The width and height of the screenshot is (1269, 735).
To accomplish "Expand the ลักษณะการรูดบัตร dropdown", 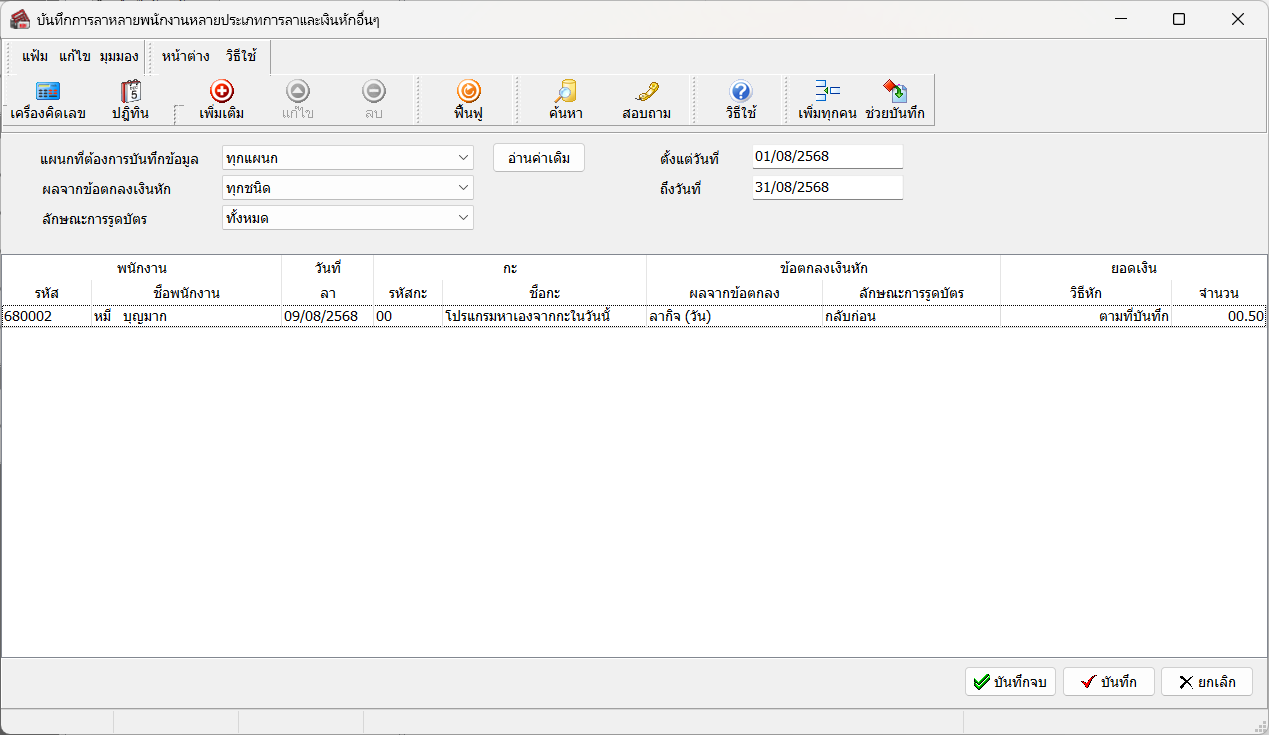I will [463, 218].
